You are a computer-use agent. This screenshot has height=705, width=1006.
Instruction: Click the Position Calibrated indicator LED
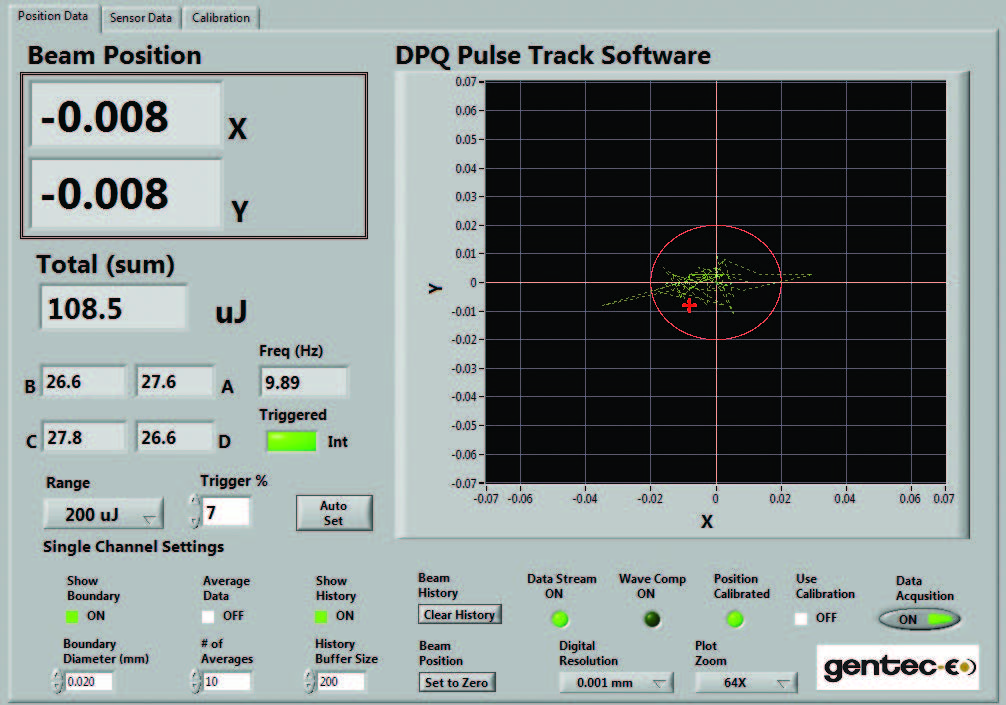[x=735, y=619]
